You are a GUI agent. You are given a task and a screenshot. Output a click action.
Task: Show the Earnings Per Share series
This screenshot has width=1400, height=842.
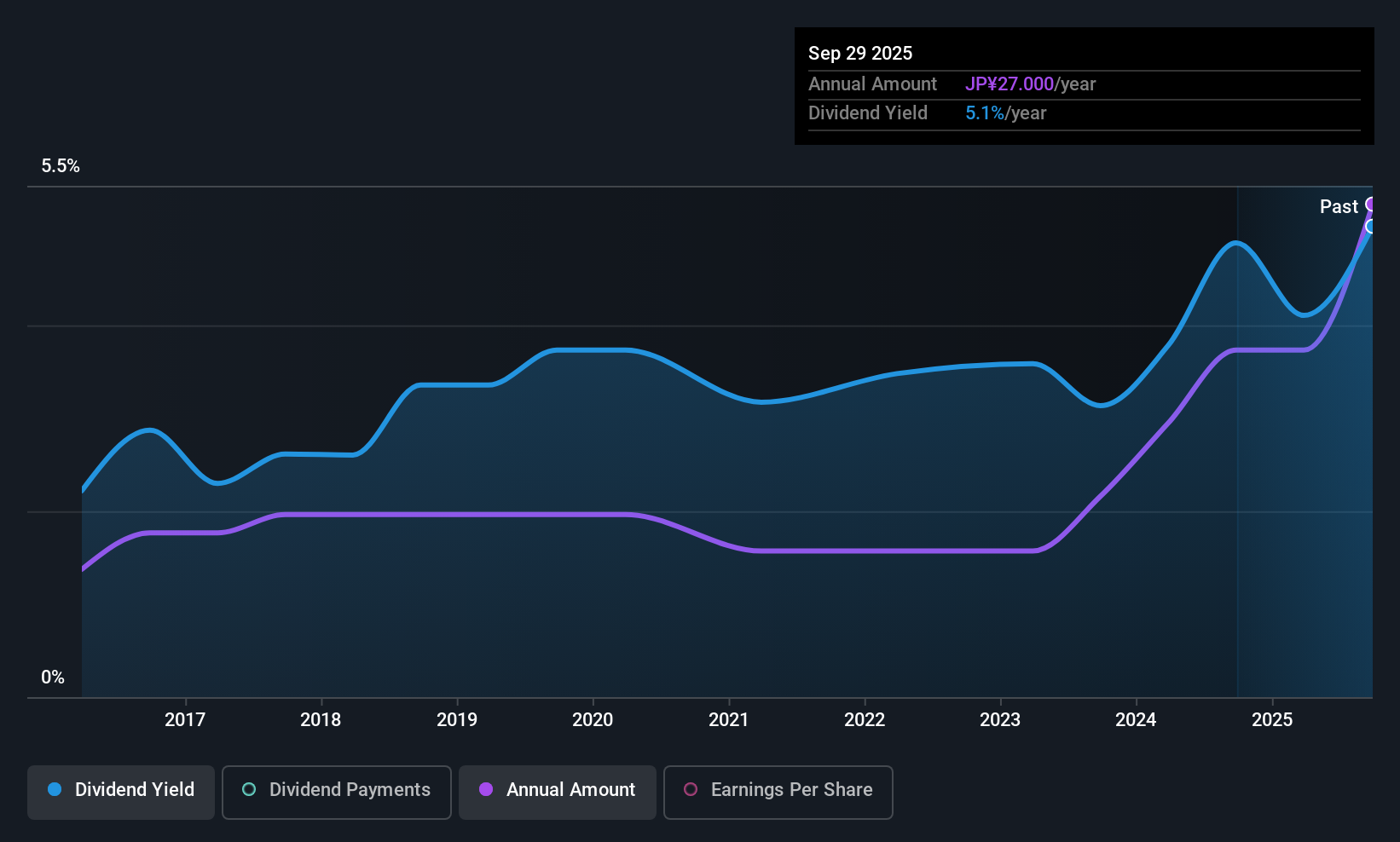click(x=778, y=790)
